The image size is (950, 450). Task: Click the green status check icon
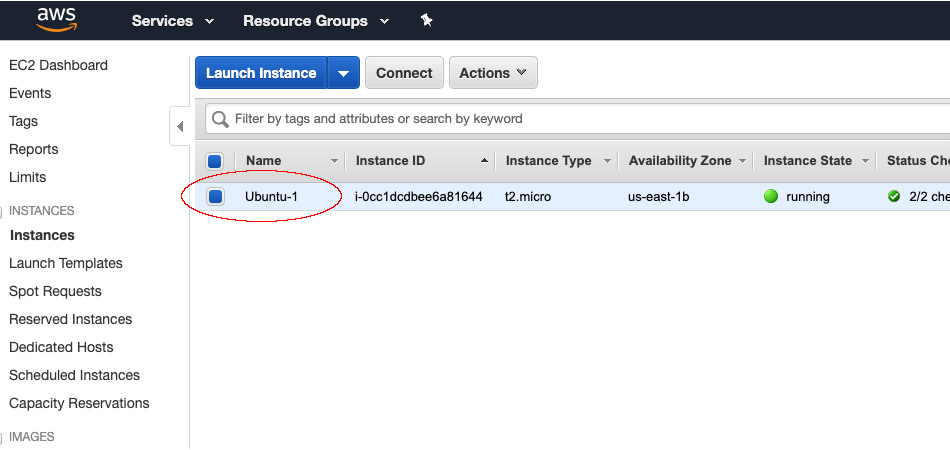[x=894, y=197]
